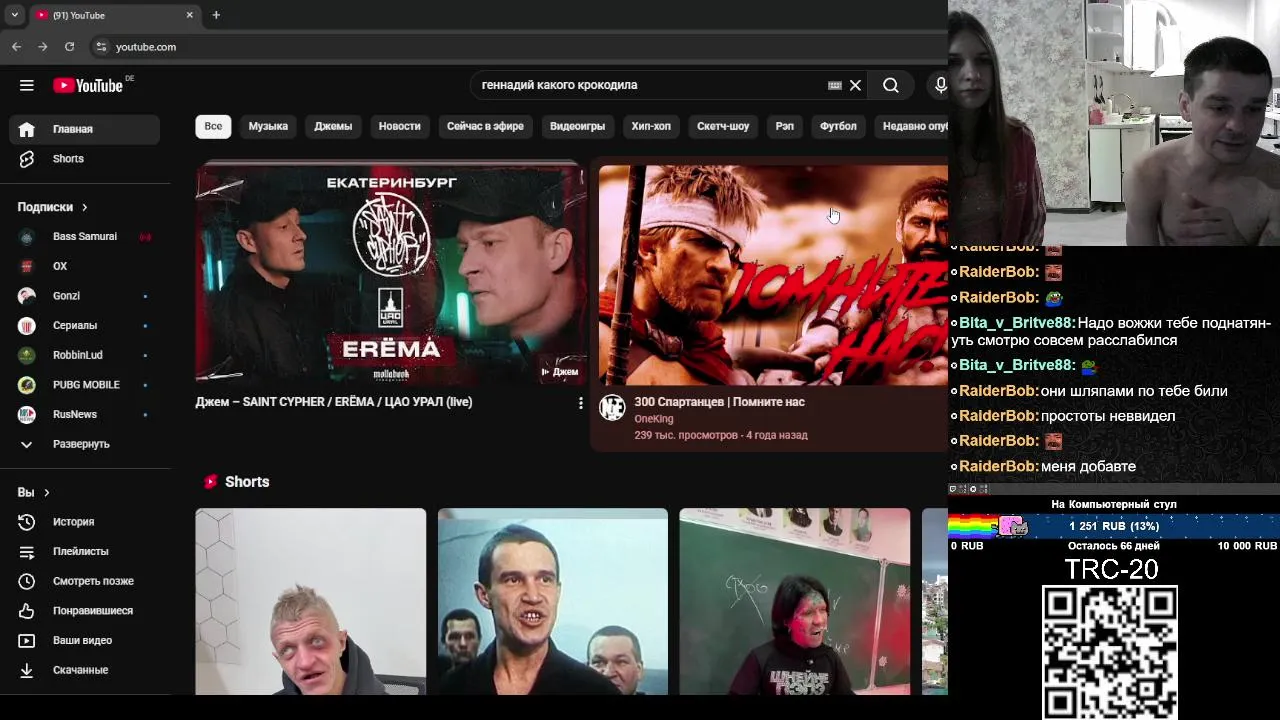1280x720 pixels.
Task: Select the Новости filter chip
Action: (399, 126)
